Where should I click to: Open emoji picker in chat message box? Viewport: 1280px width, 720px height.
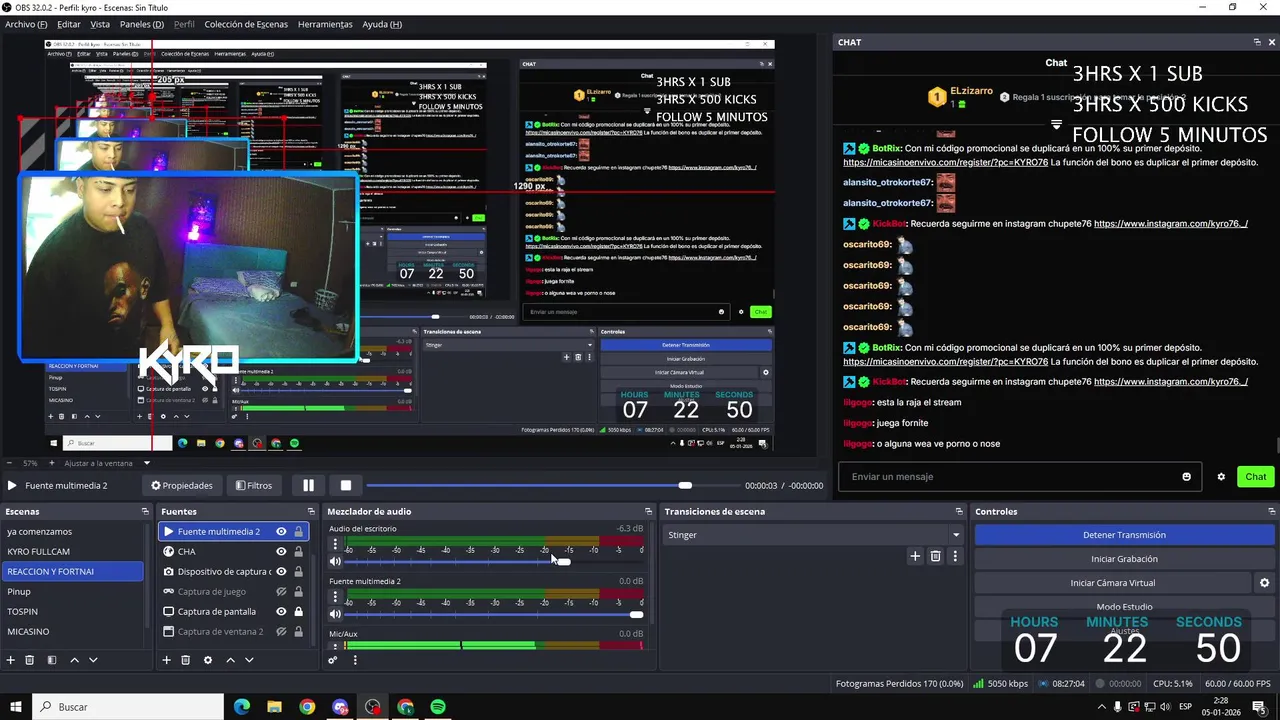click(1187, 477)
